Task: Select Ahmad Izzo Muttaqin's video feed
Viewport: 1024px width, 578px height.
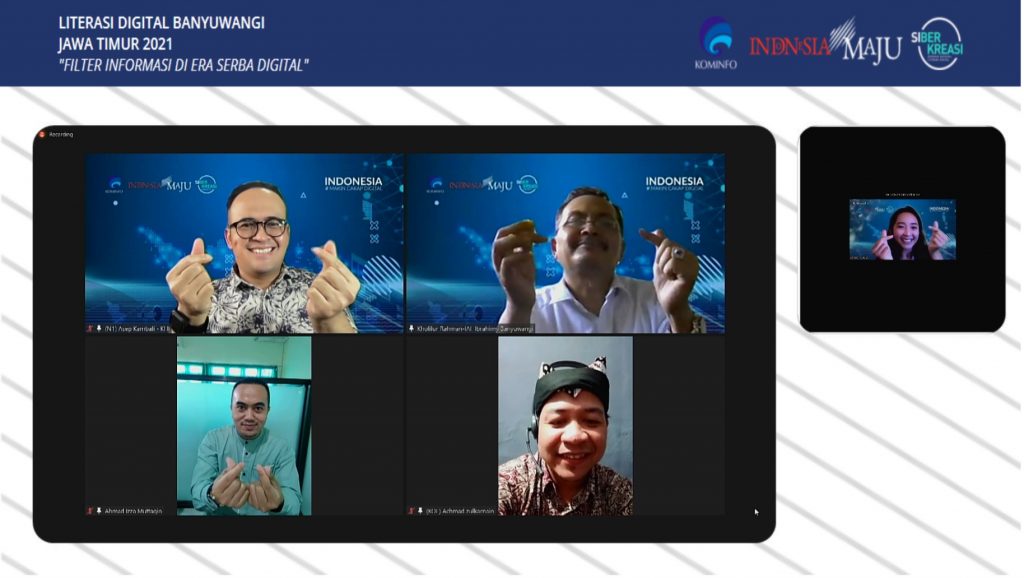Action: tap(244, 425)
